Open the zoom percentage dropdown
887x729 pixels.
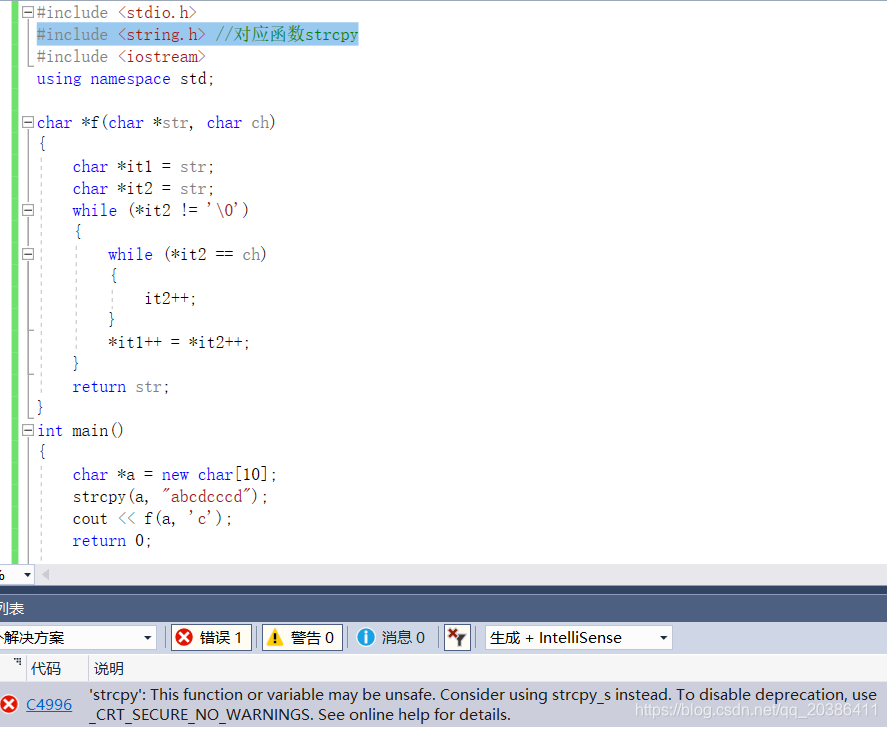point(27,575)
